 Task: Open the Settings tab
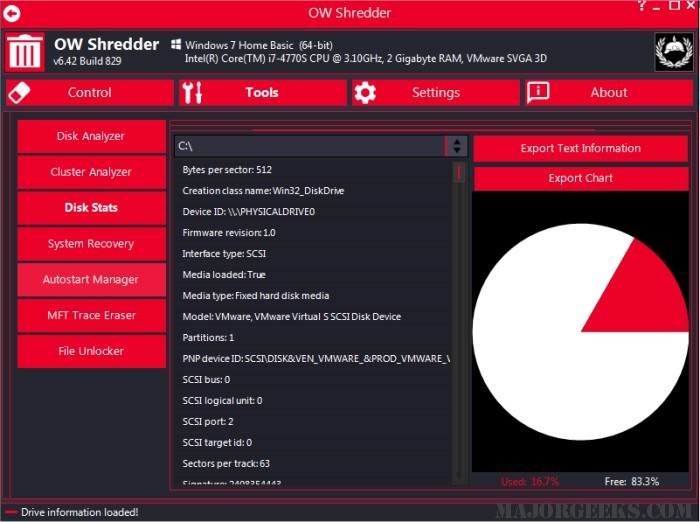pos(436,93)
